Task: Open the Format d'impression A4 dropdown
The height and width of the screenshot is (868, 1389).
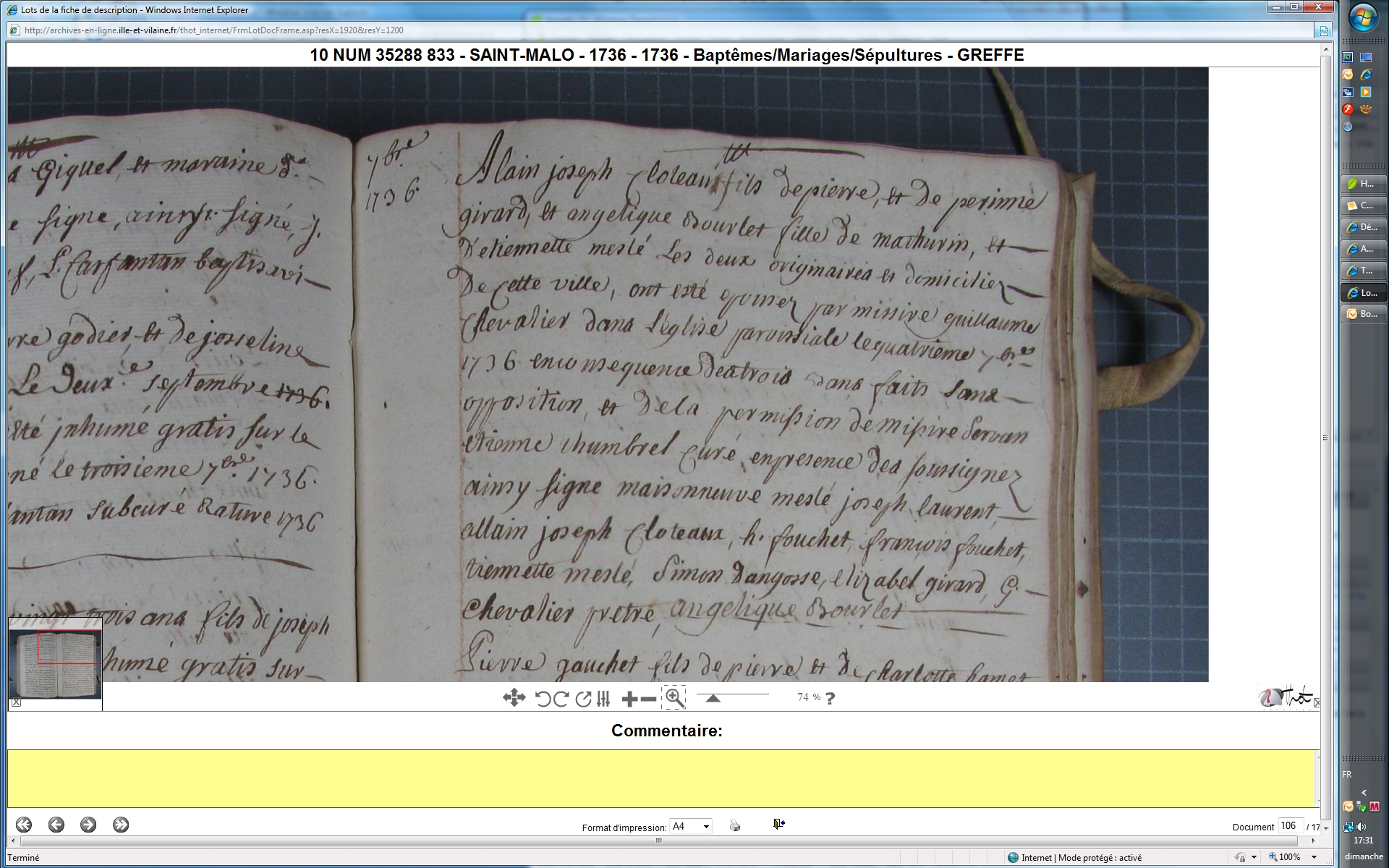Action: (691, 826)
